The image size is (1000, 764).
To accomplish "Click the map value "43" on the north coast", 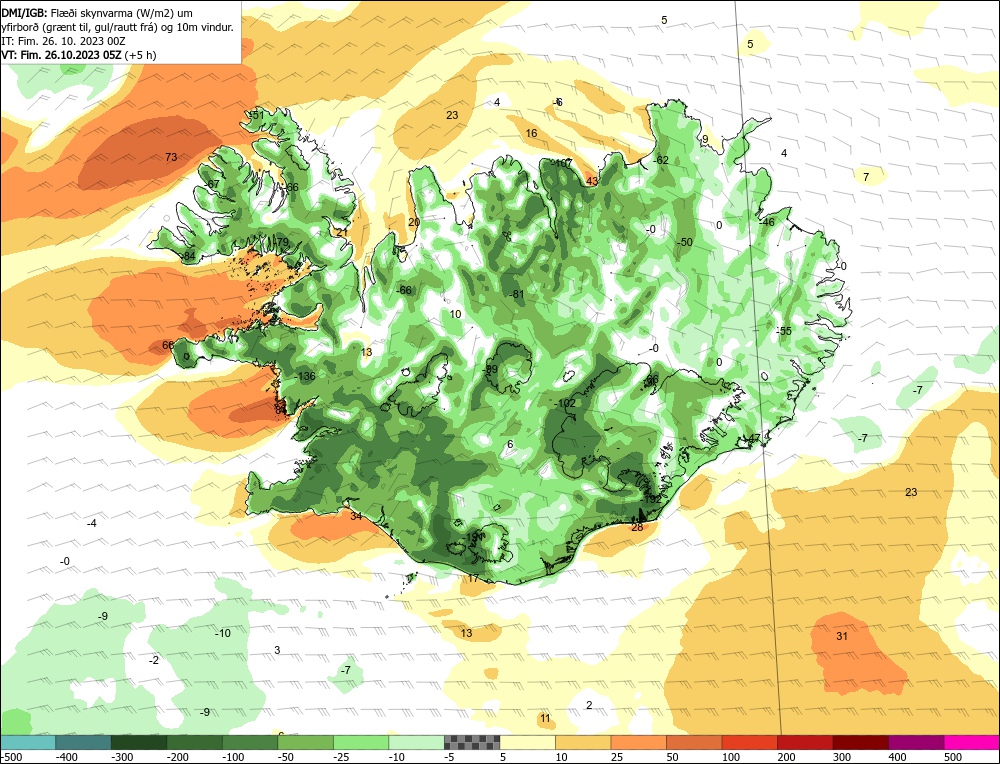I will (x=592, y=182).
